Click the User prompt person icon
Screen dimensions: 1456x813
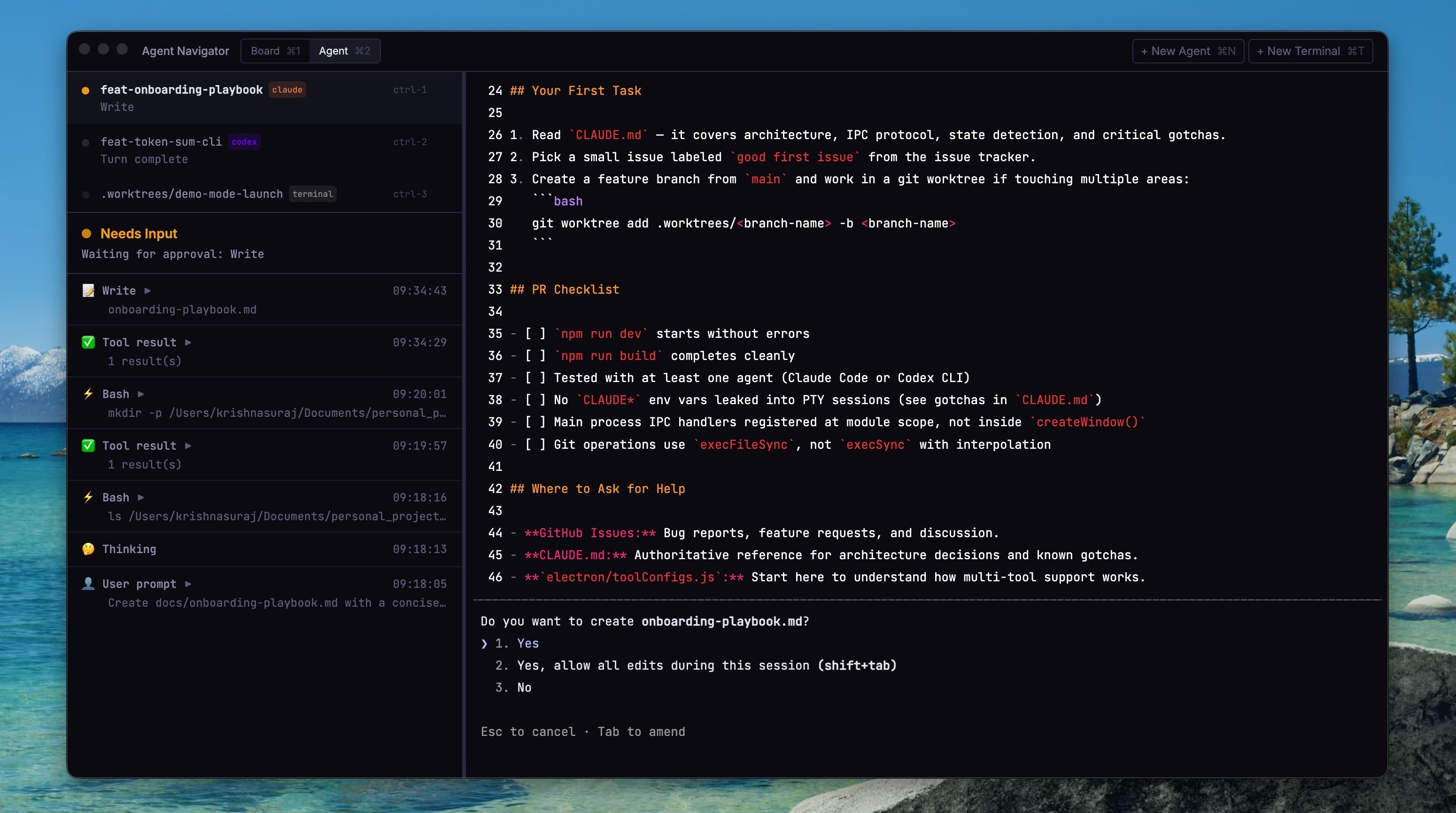[88, 584]
